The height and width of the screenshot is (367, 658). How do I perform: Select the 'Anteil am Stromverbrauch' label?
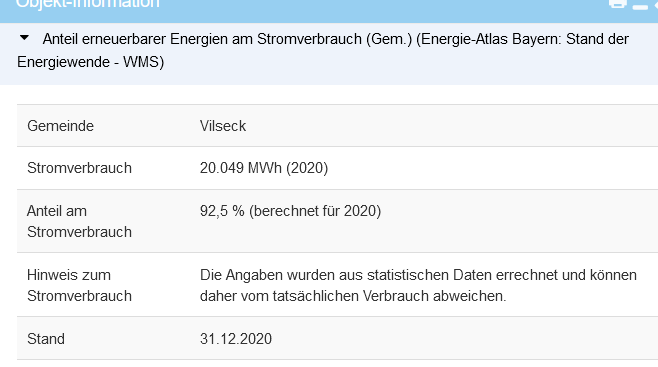click(79, 221)
